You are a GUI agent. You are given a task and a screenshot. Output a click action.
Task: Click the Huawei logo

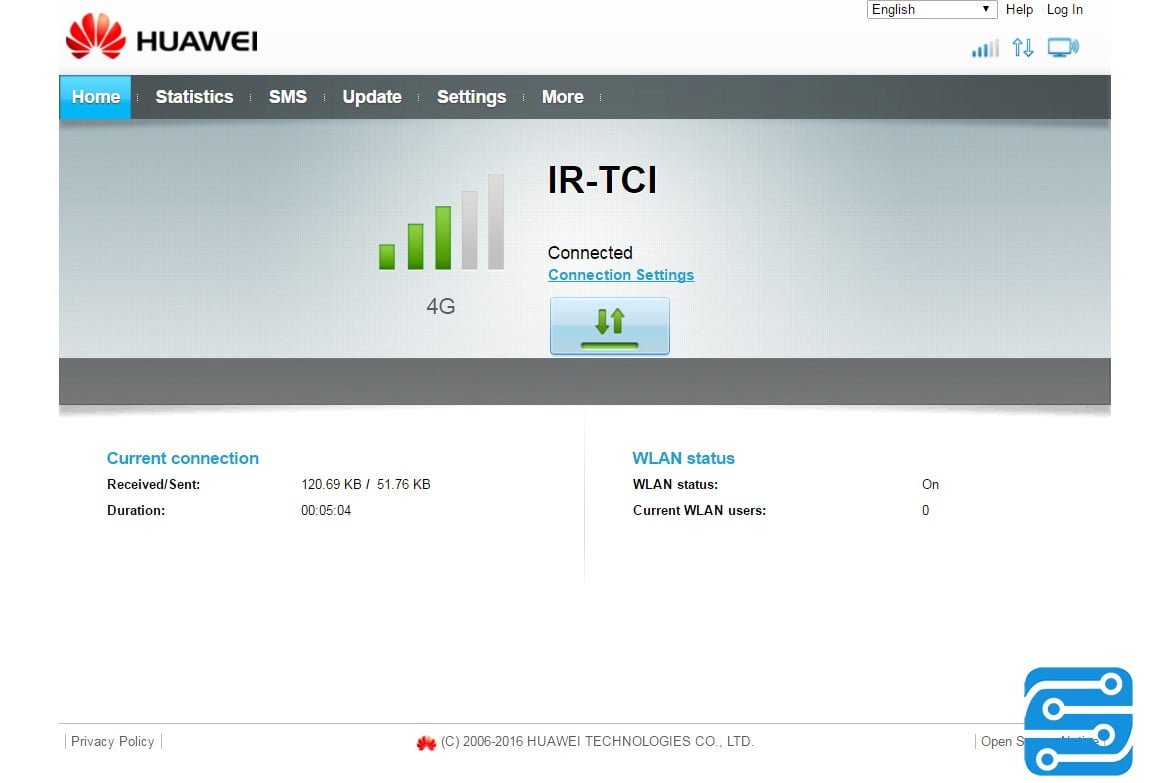point(159,37)
